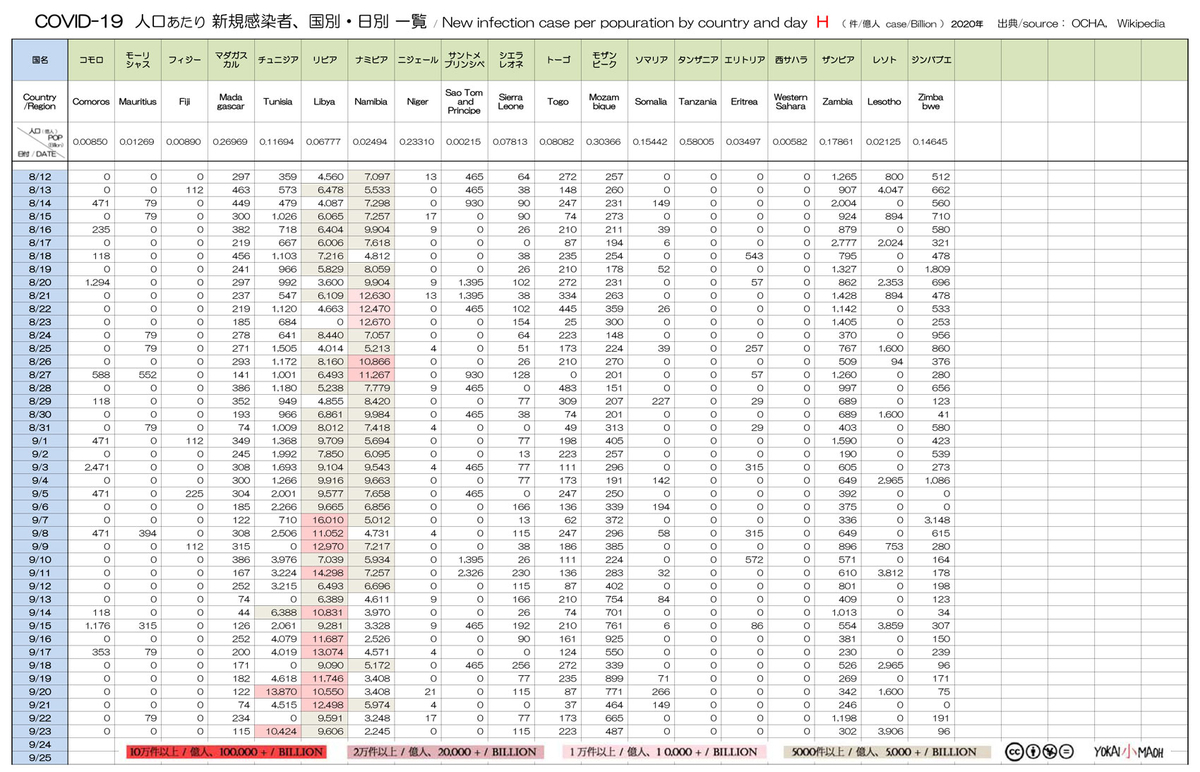The image size is (1200, 772).
Task: Click the フィジー column header
Action: 183,60
